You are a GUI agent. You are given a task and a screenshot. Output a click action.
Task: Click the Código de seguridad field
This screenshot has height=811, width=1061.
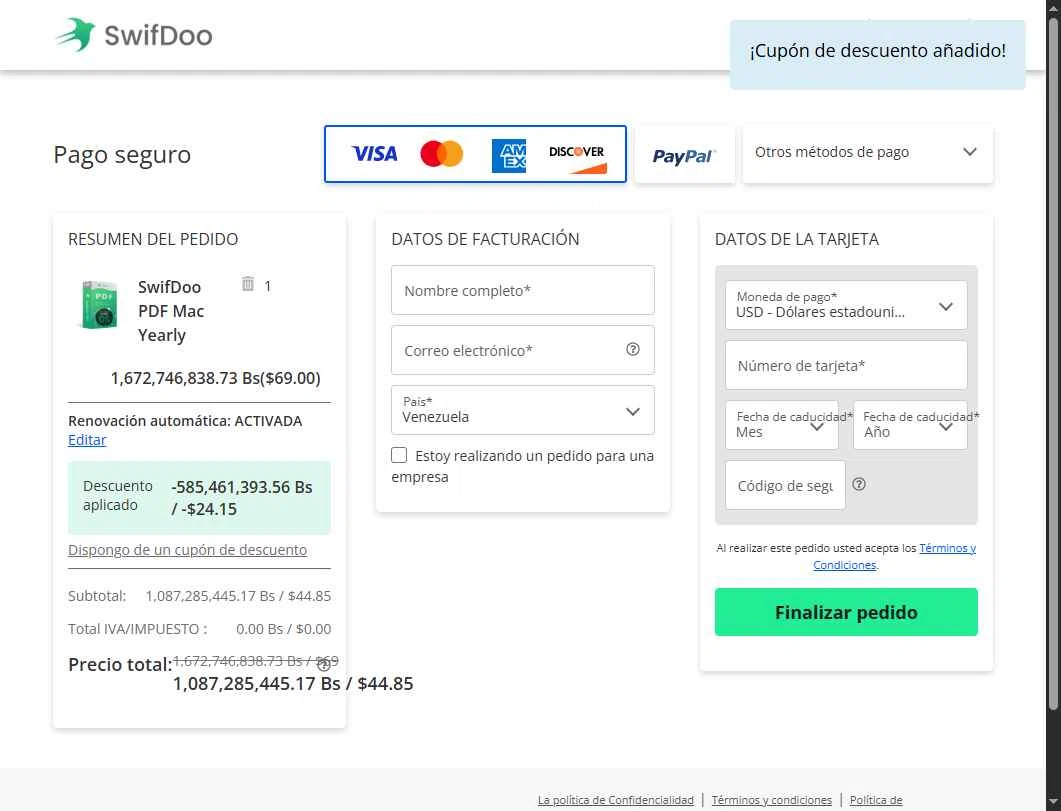[785, 485]
